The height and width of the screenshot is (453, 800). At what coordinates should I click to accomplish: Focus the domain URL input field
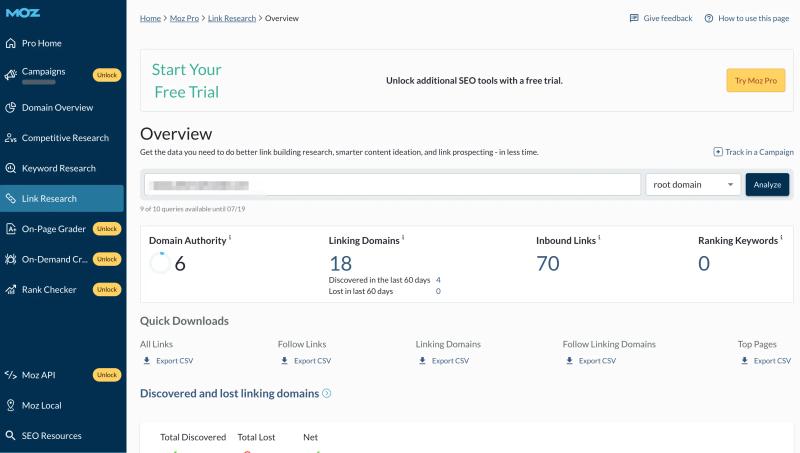pos(392,185)
